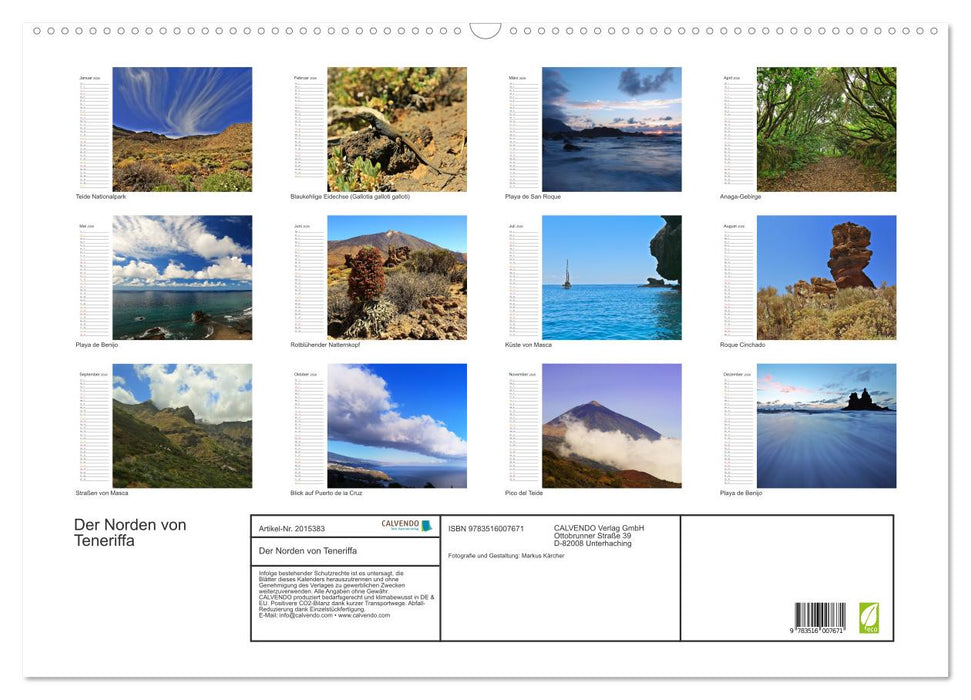
Task: Click the ISBN 9783516007671 text
Action: 486,528
